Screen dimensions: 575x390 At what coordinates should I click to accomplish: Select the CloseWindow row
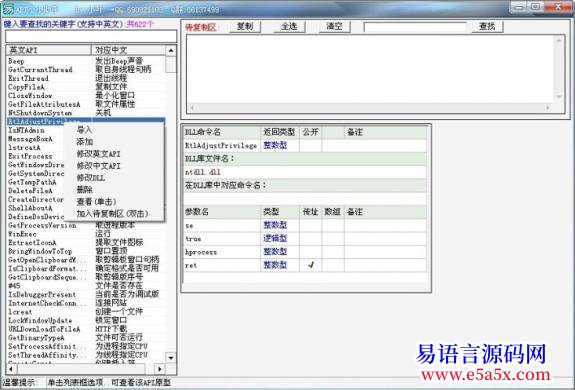[x=86, y=96]
